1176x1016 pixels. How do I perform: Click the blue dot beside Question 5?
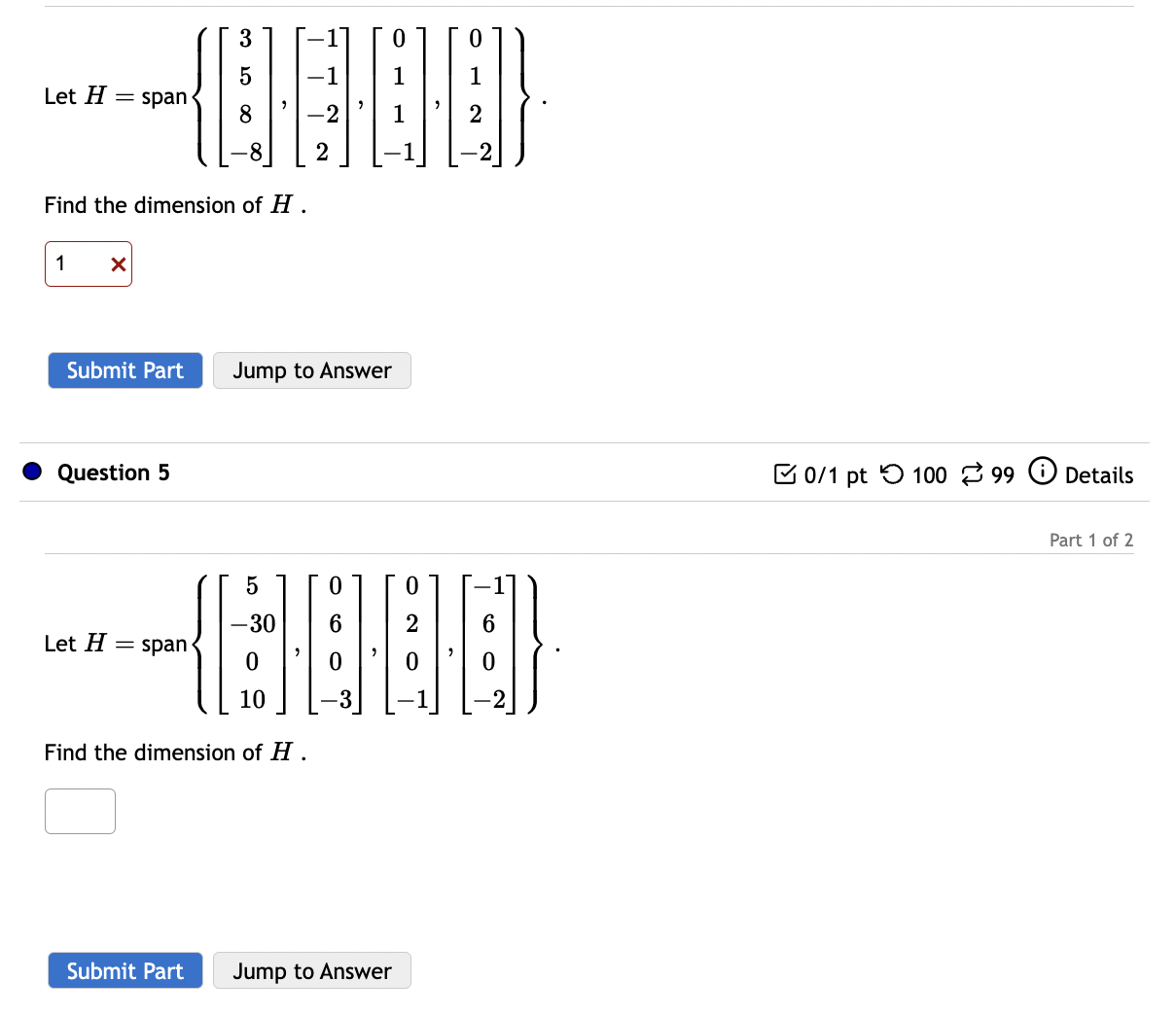tap(33, 472)
